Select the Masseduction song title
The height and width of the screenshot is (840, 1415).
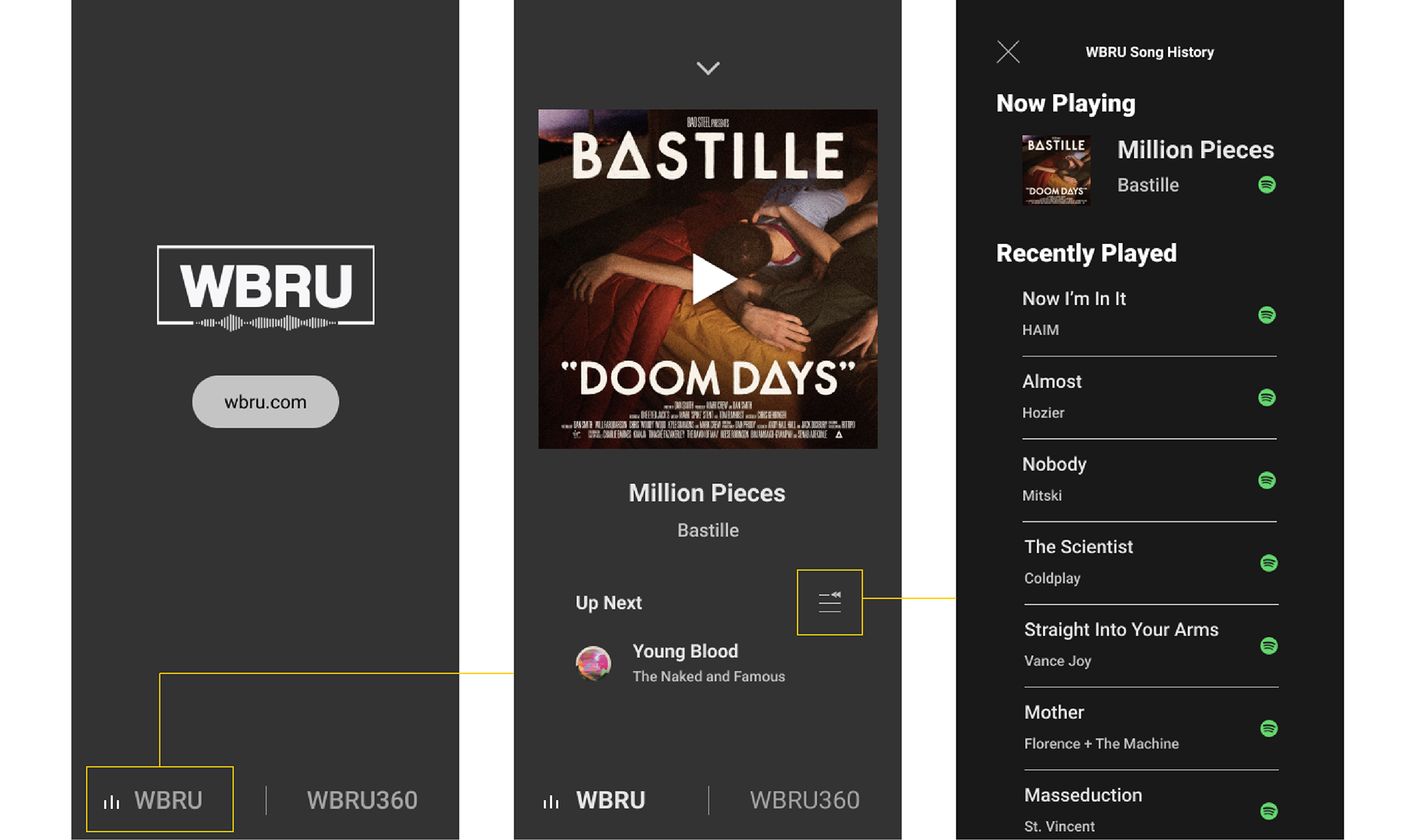point(1083,795)
